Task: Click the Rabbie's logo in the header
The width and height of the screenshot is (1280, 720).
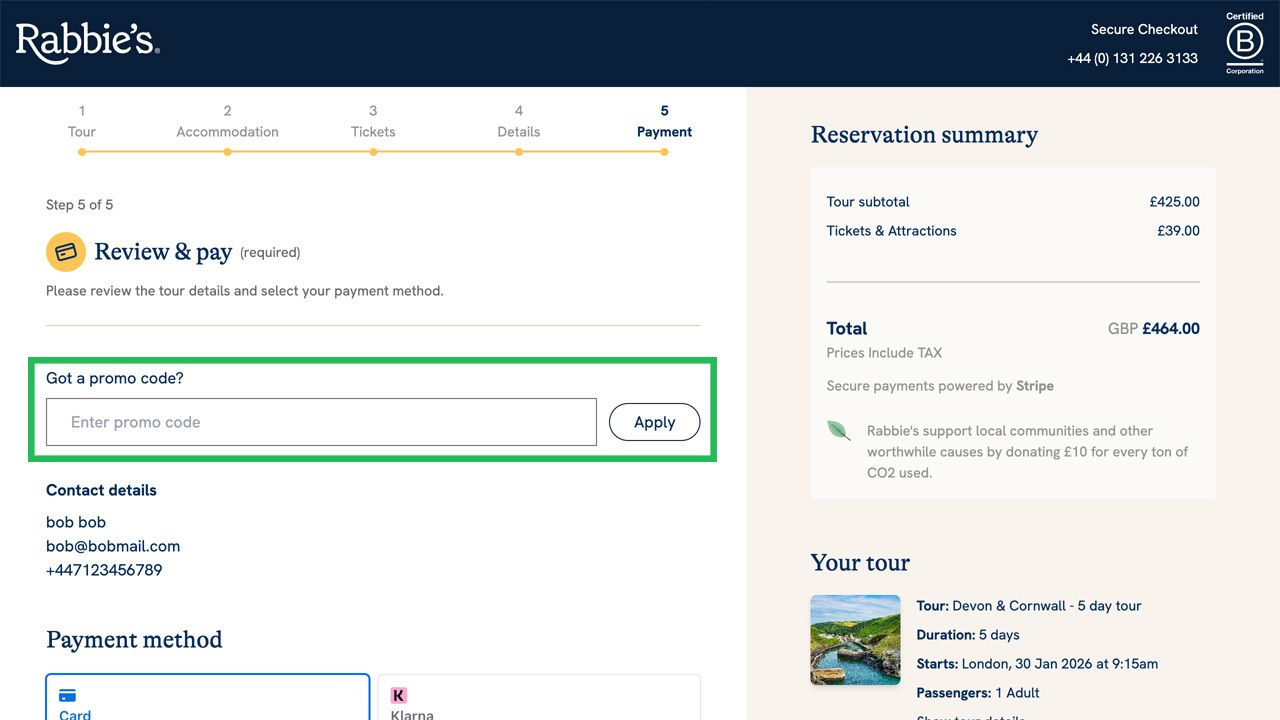Action: coord(86,40)
